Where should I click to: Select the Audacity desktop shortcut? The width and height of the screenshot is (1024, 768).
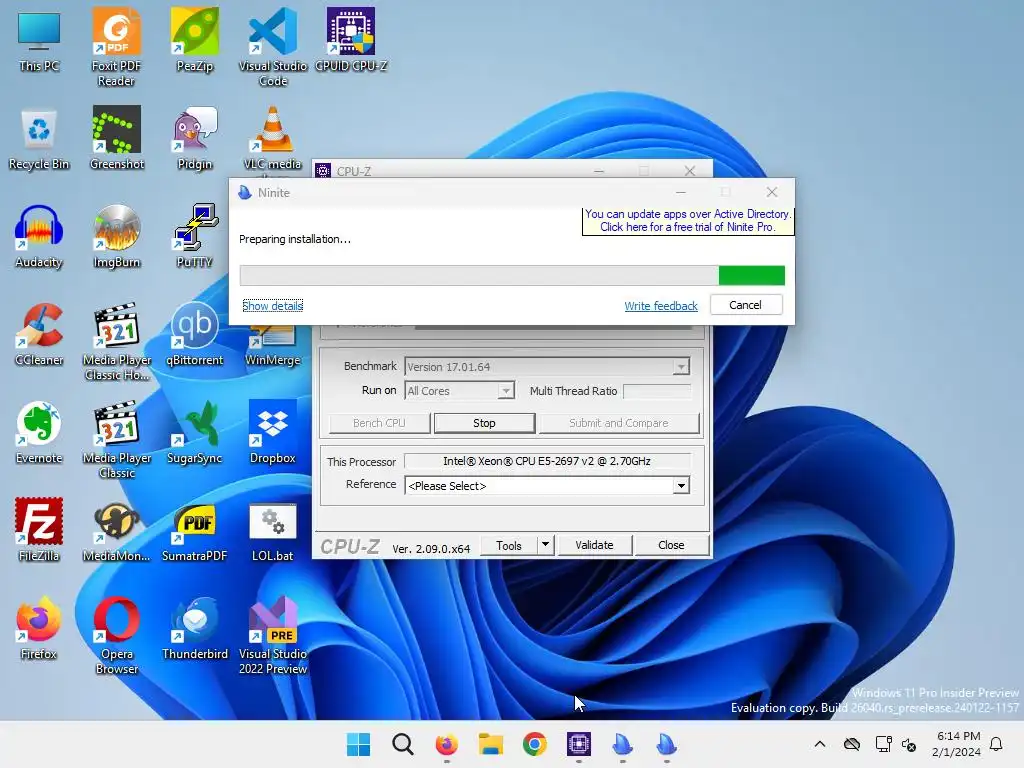39,236
